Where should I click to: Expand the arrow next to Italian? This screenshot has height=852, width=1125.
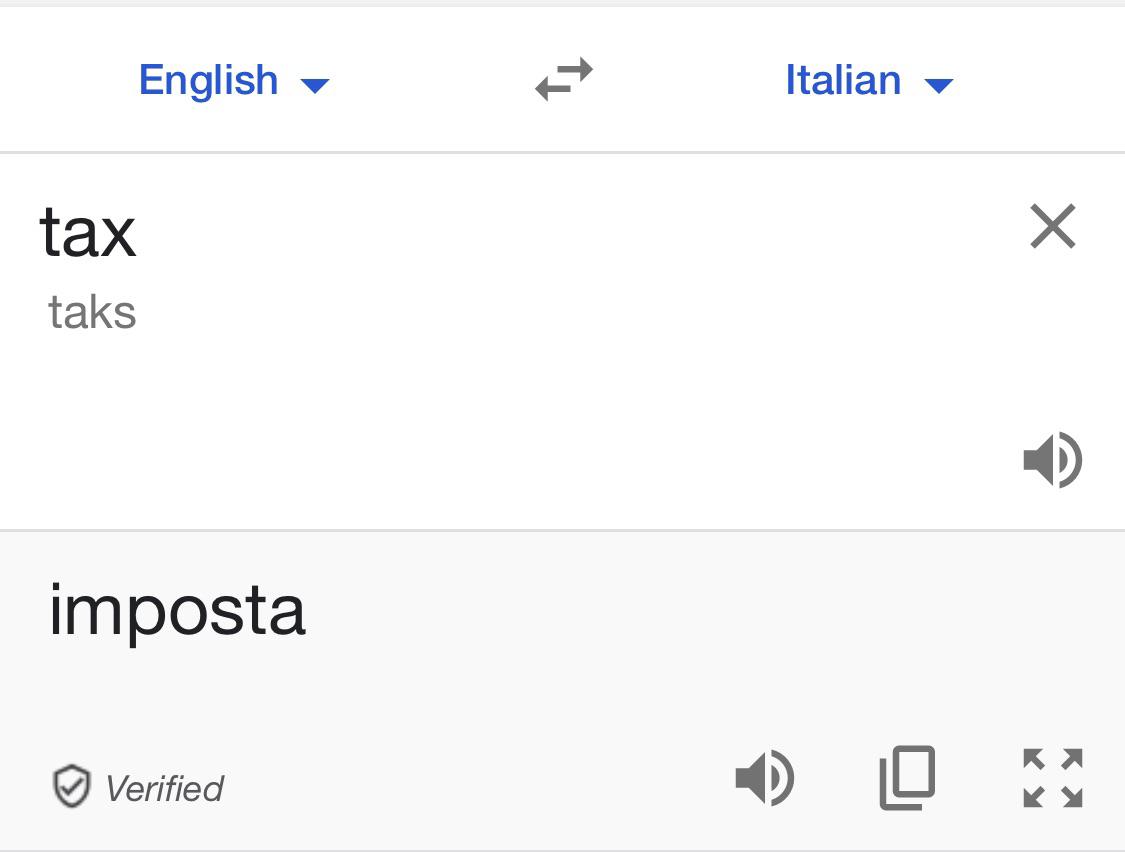click(x=939, y=85)
